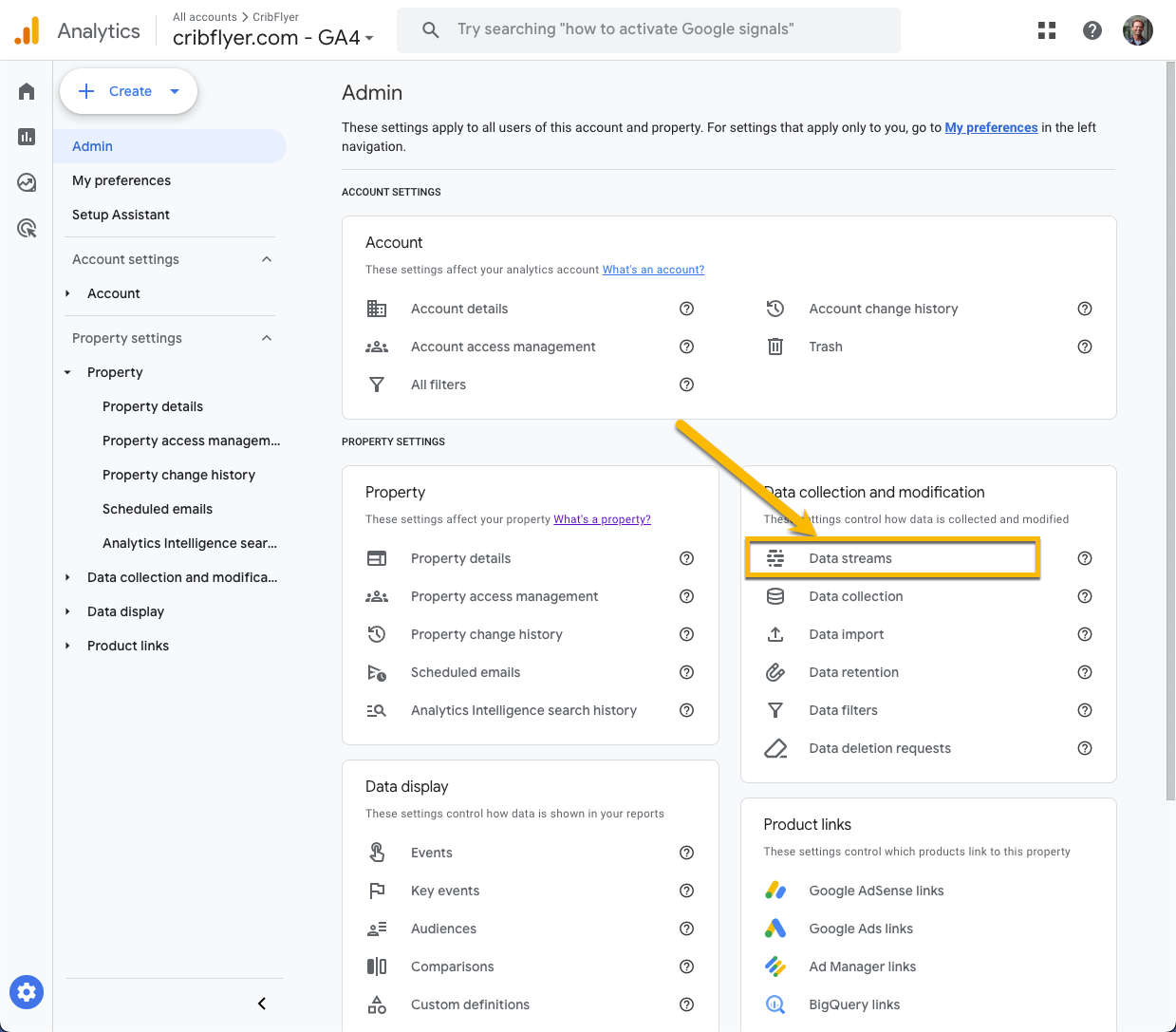Open Ad Manager links
The width and height of the screenshot is (1176, 1032).
click(x=863, y=966)
